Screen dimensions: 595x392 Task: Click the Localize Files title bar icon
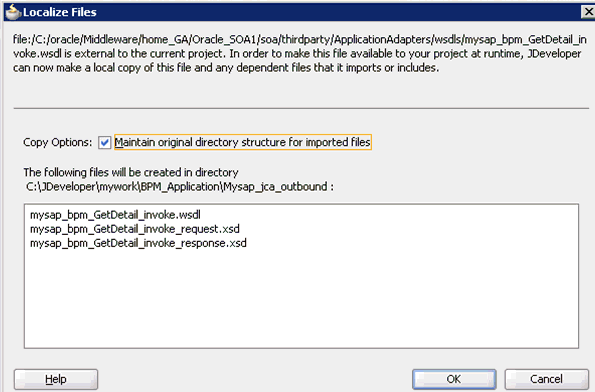(x=13, y=12)
